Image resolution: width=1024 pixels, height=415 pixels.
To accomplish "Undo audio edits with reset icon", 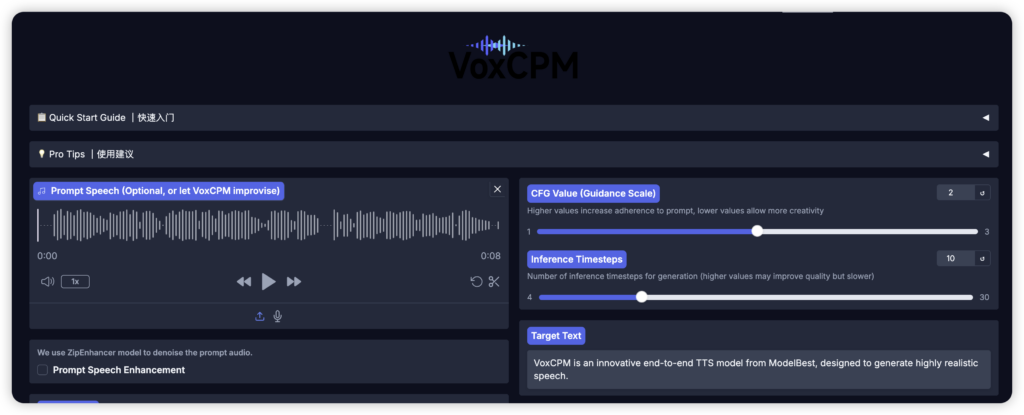I will (x=477, y=282).
